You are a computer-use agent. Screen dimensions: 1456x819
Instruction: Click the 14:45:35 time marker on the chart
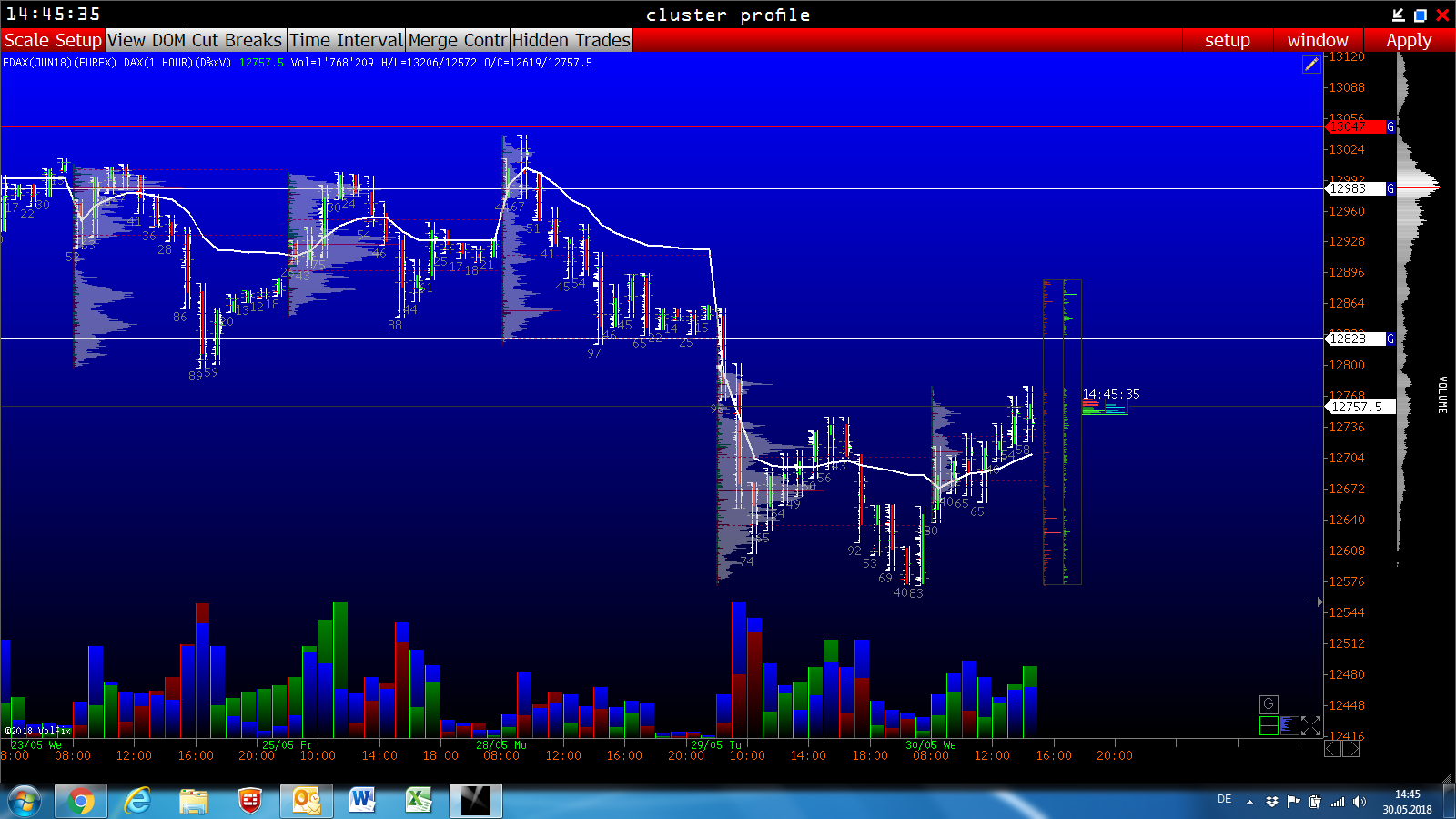[x=1111, y=394]
